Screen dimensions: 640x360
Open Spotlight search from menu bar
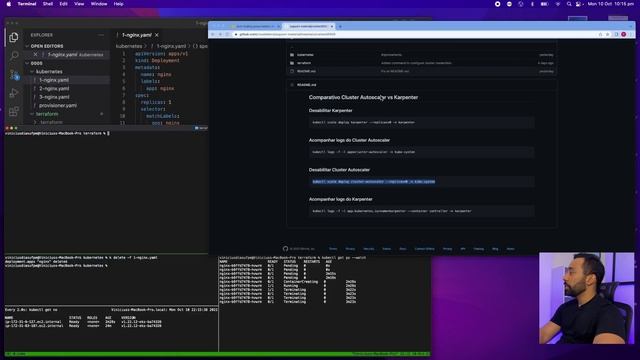pyautogui.click(x=569, y=4)
